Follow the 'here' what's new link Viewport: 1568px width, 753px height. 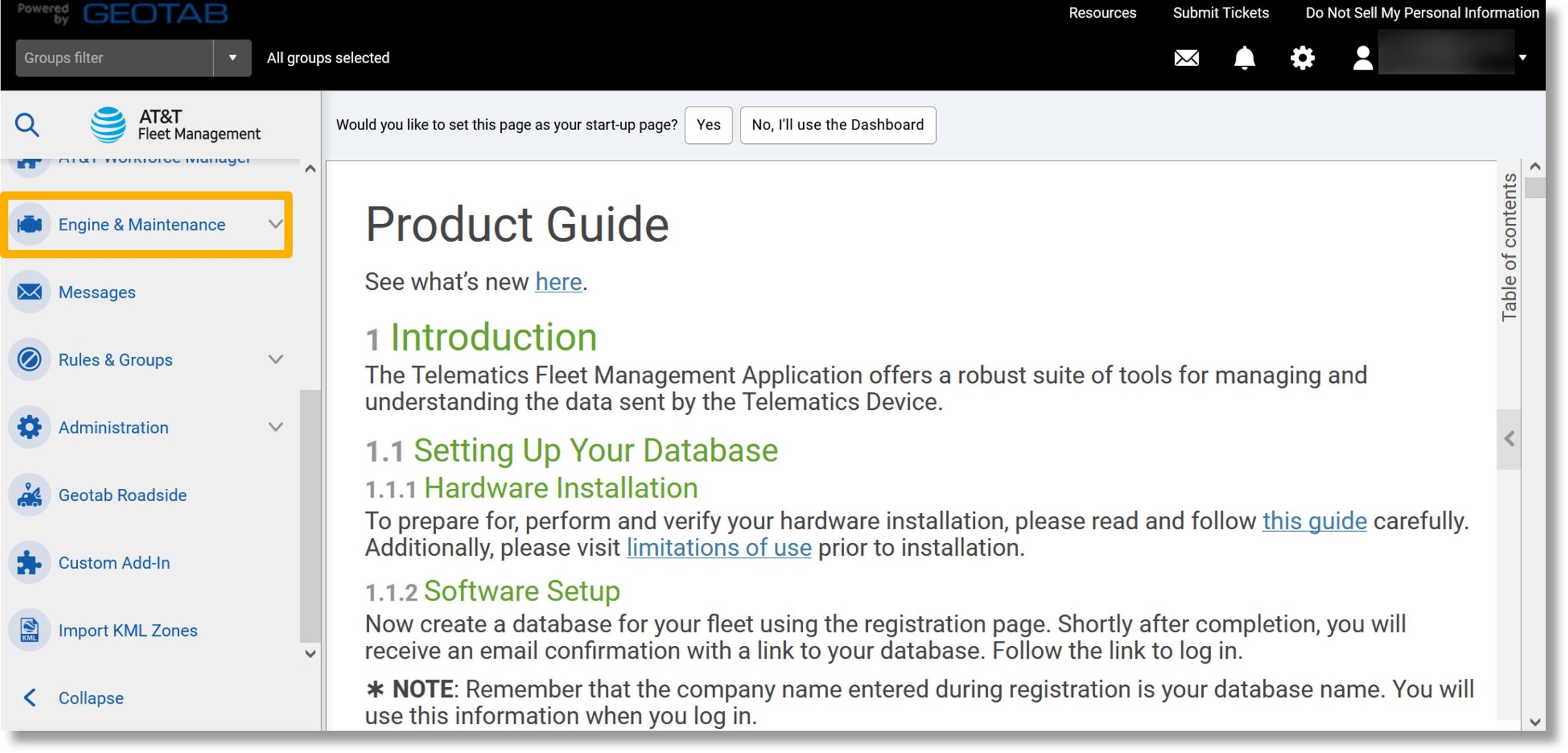point(558,282)
